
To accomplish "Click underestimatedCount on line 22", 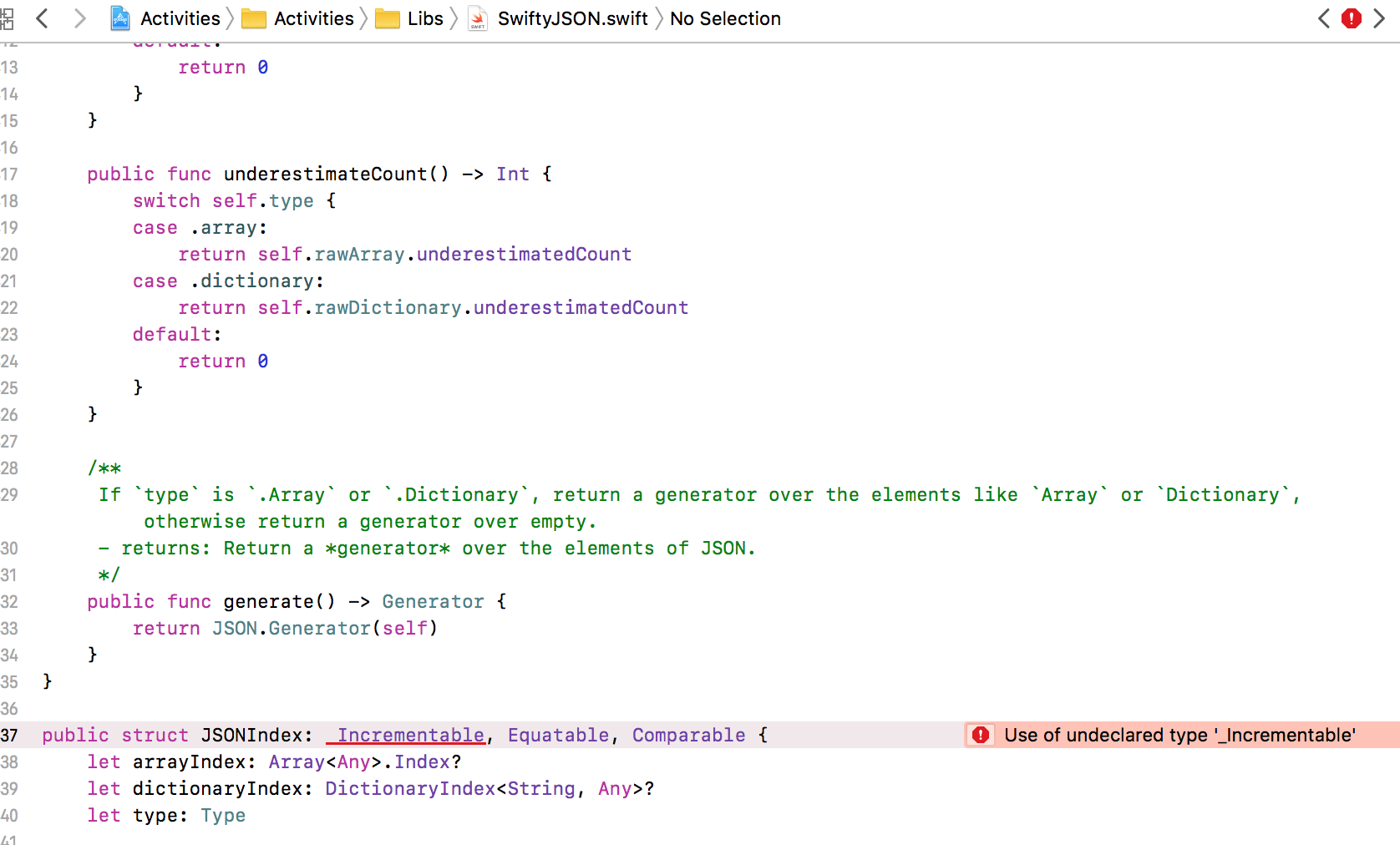I will click(x=581, y=307).
